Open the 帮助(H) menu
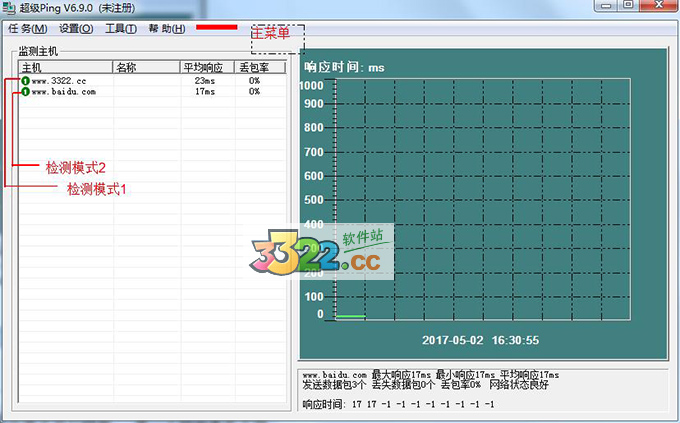680x423 pixels. 166,29
